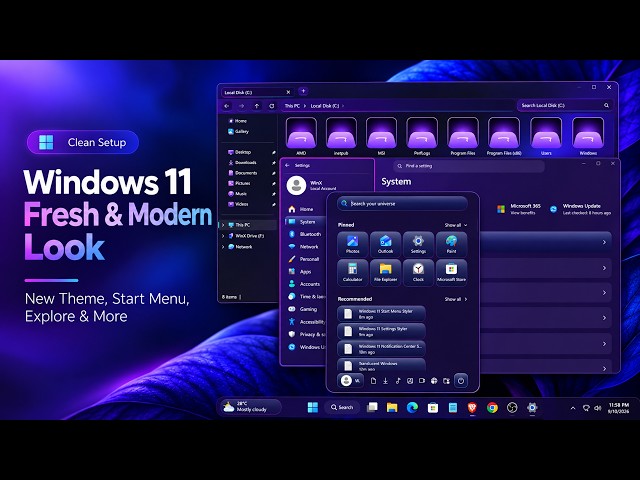Select Network in Settings sidebar
Viewport: 640px width, 480px height.
[306, 247]
